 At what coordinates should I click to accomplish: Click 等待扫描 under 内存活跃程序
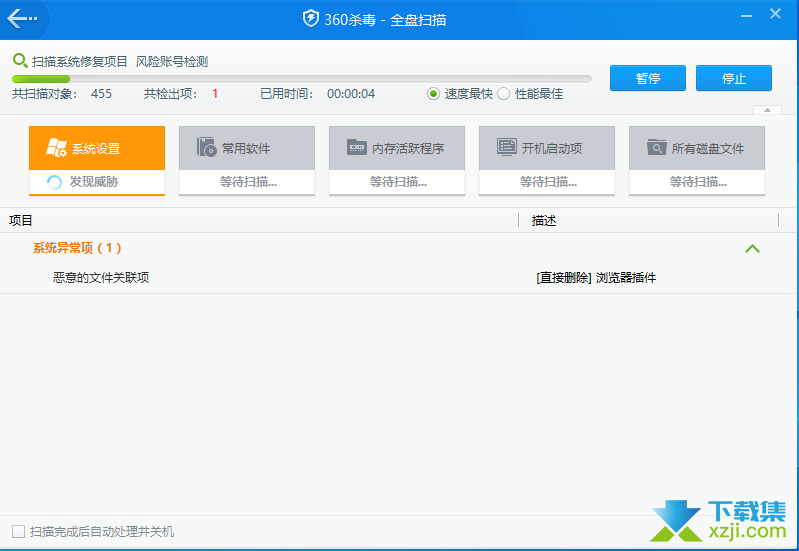398,181
